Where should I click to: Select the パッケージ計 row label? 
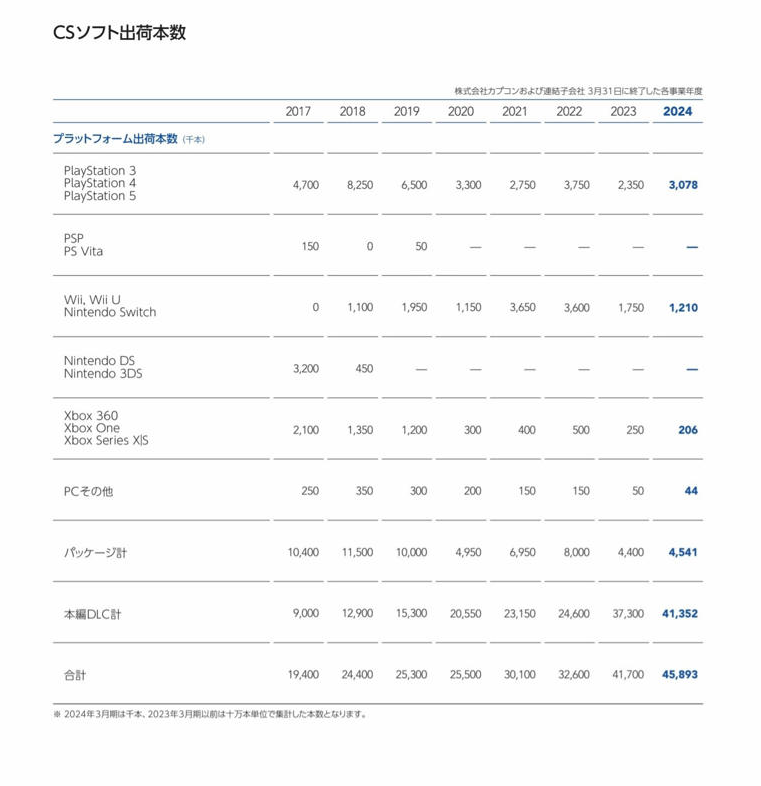tap(95, 552)
